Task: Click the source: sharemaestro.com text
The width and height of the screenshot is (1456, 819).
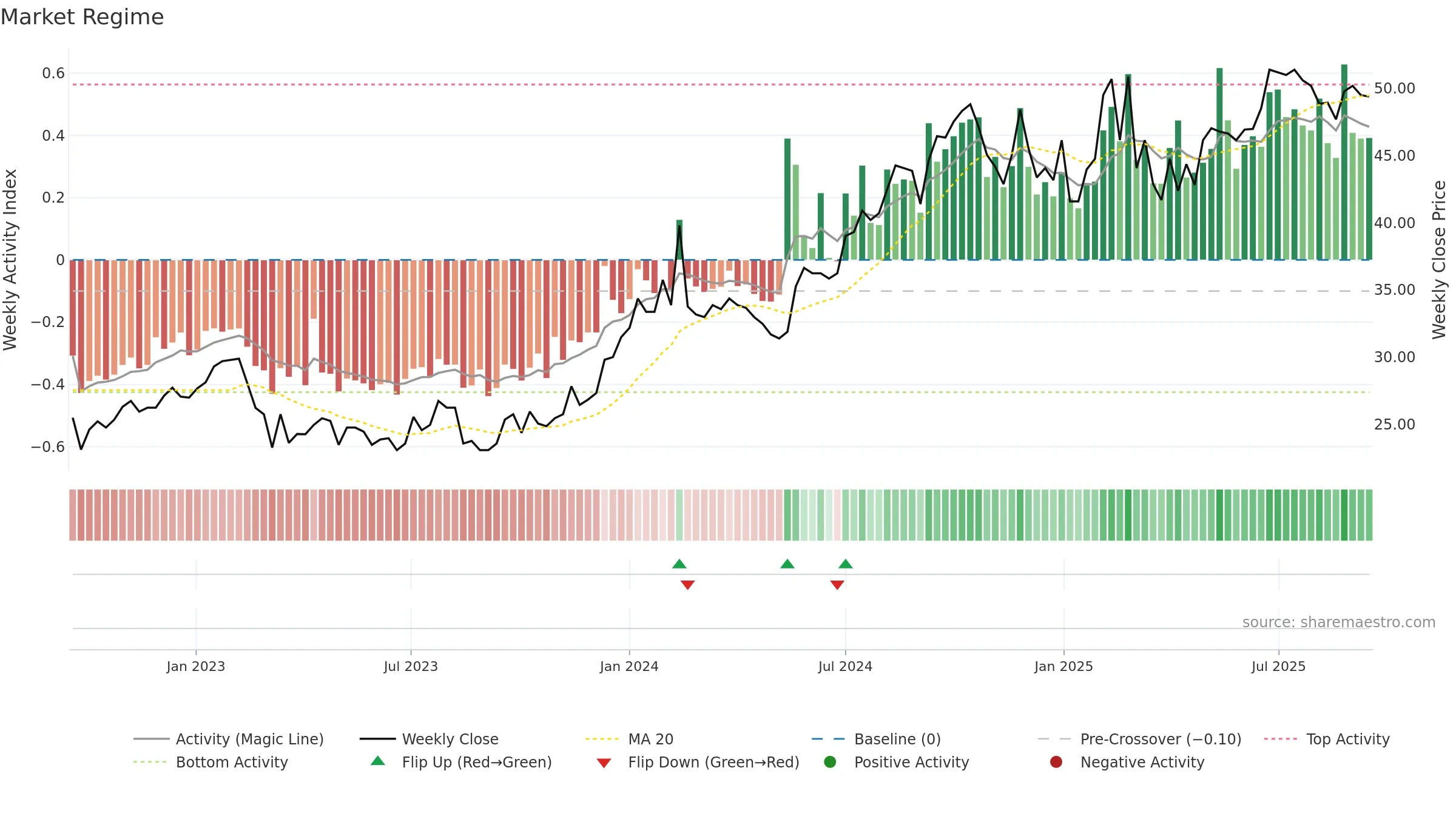Action: [1339, 622]
